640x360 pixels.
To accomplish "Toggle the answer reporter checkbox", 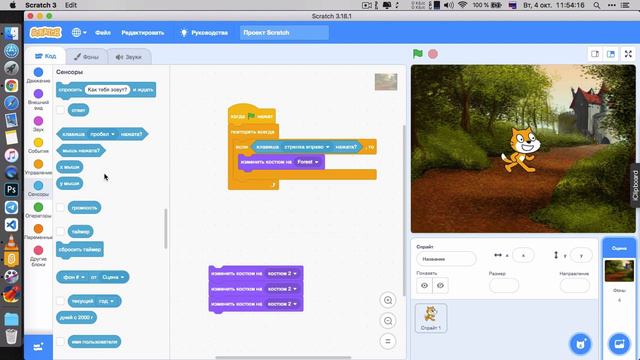I will click(x=60, y=110).
